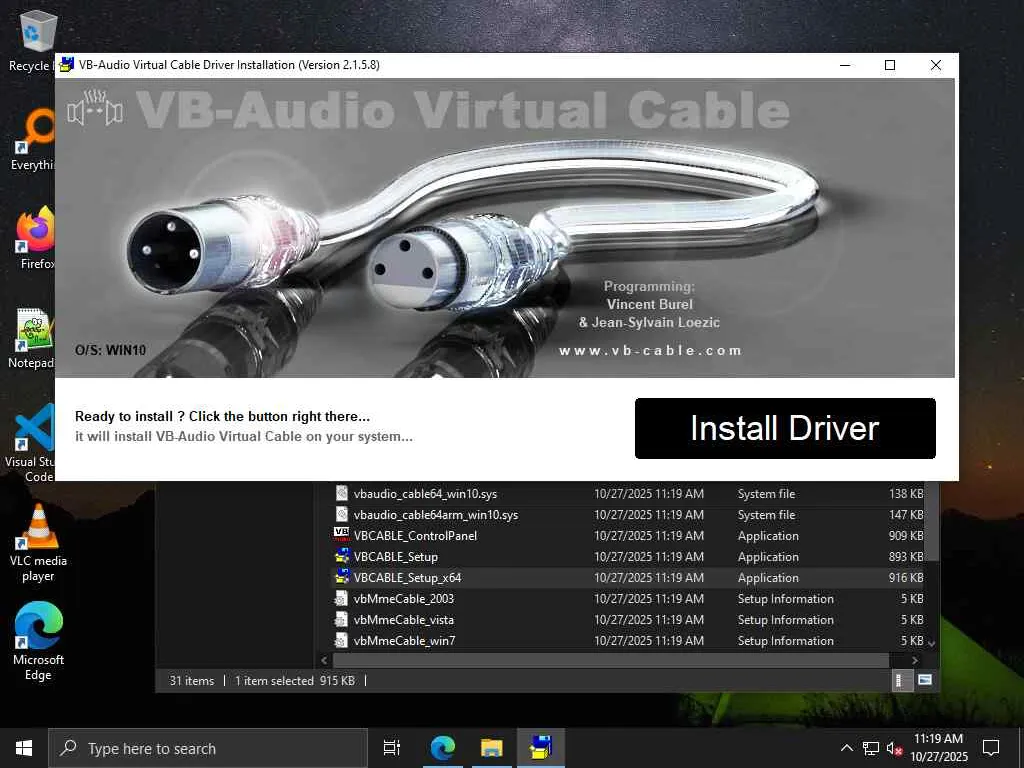The width and height of the screenshot is (1024, 768).
Task: Open the taskbar clock and date
Action: point(938,748)
